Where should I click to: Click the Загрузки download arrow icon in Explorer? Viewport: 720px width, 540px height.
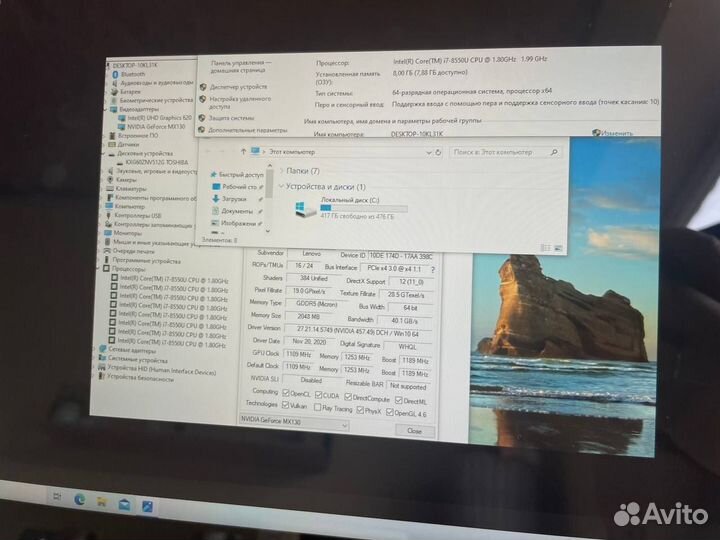tap(215, 199)
